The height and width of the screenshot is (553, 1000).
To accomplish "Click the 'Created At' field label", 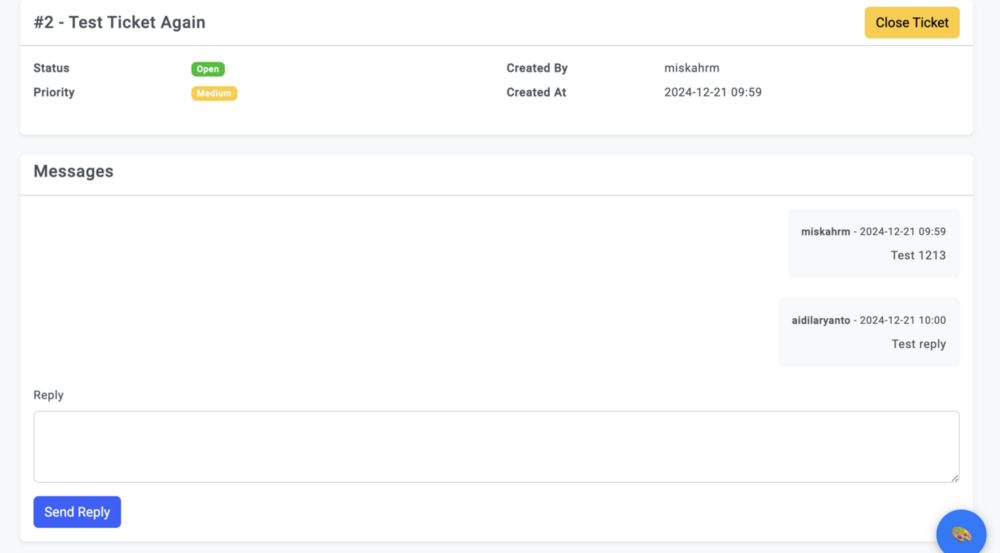I will pyautogui.click(x=536, y=92).
